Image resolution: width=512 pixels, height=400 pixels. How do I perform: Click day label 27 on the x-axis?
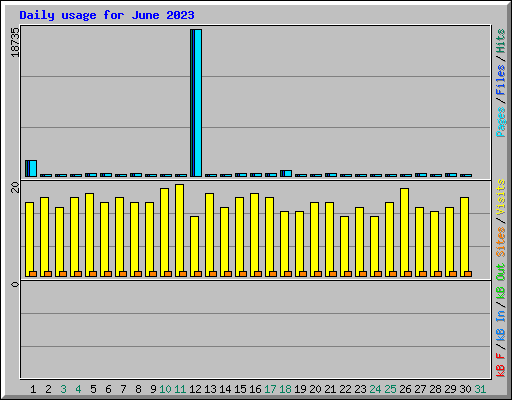click(420, 389)
